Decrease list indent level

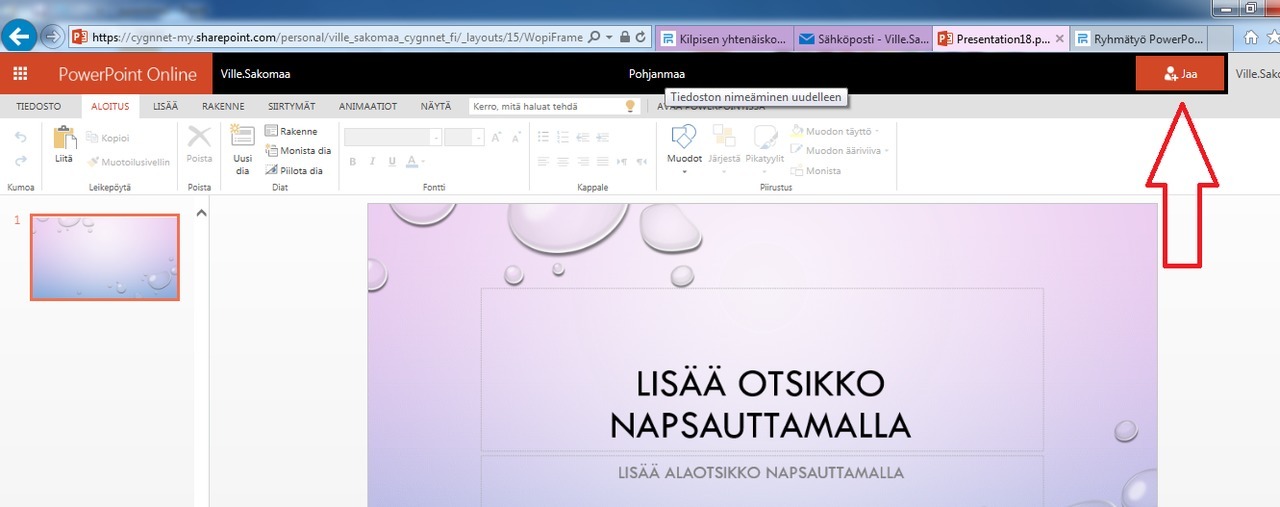585,137
